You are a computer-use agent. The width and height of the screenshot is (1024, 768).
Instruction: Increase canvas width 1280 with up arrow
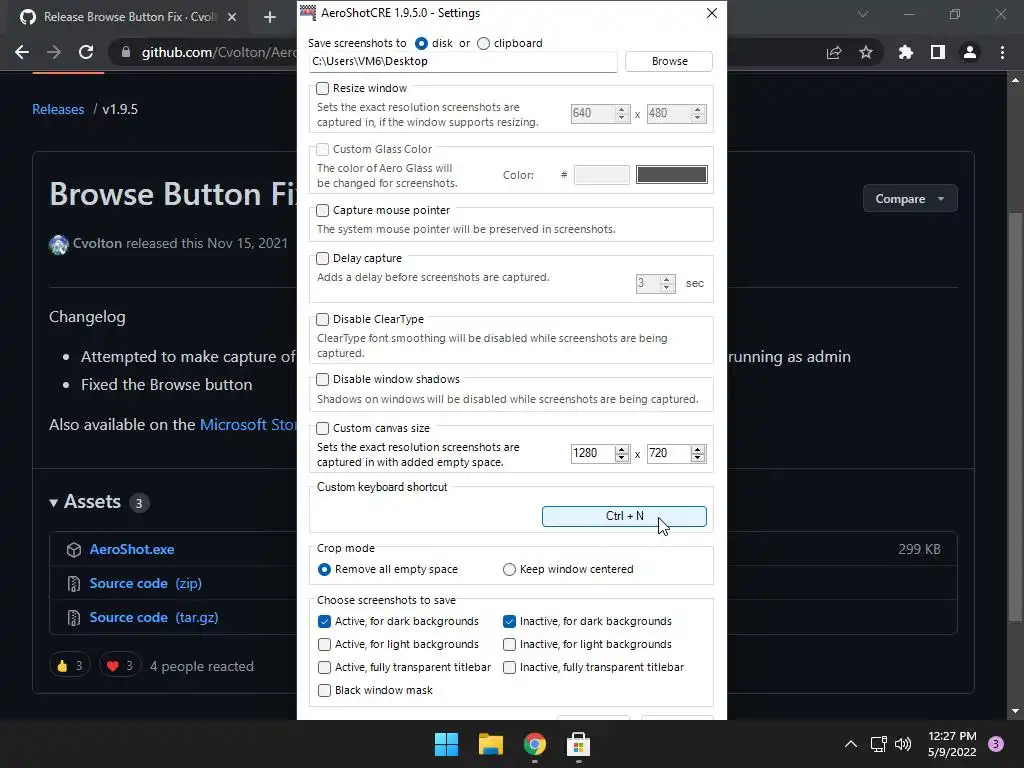[x=622, y=449]
